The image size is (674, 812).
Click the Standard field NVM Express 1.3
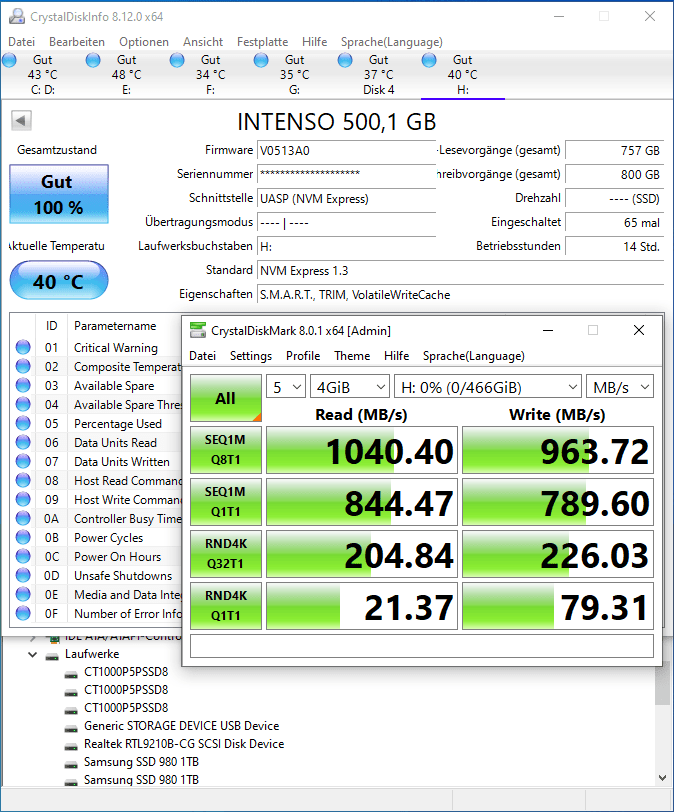460,271
